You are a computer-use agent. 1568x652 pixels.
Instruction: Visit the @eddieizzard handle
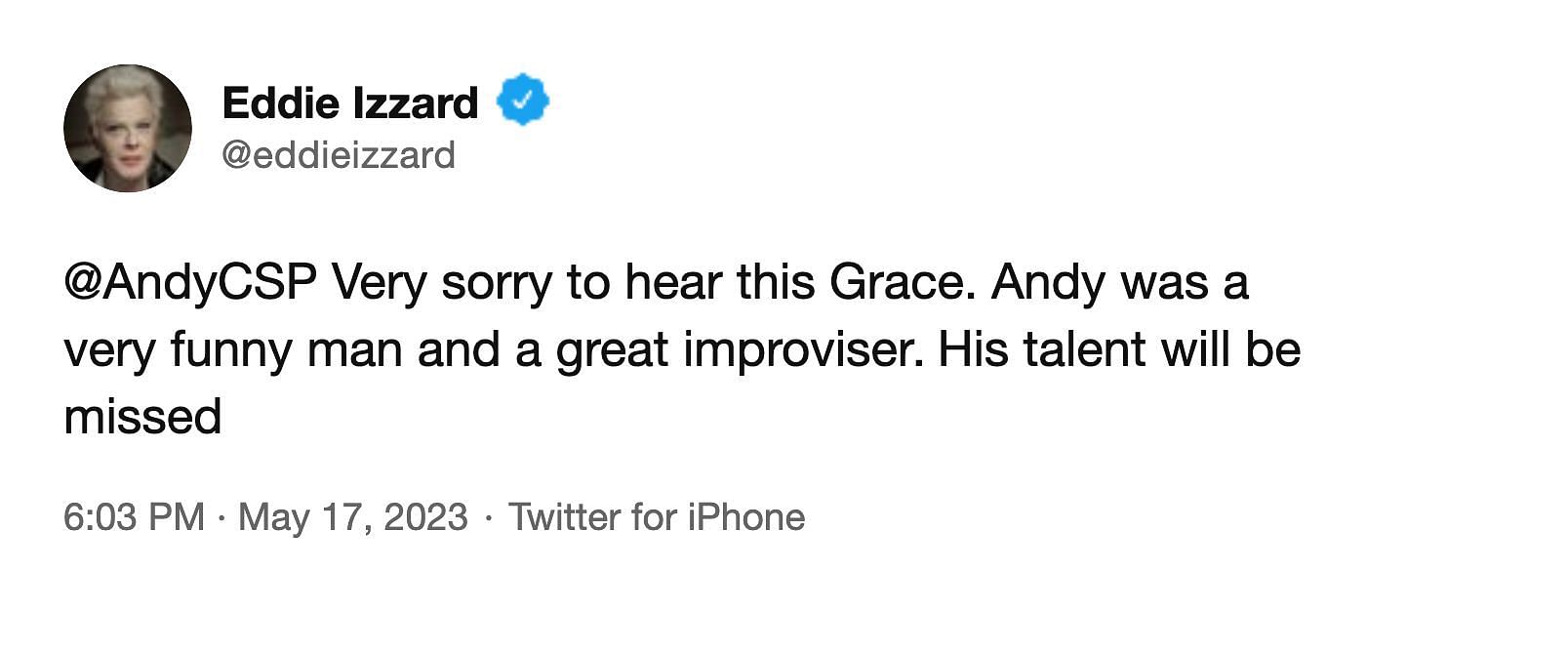tap(339, 155)
